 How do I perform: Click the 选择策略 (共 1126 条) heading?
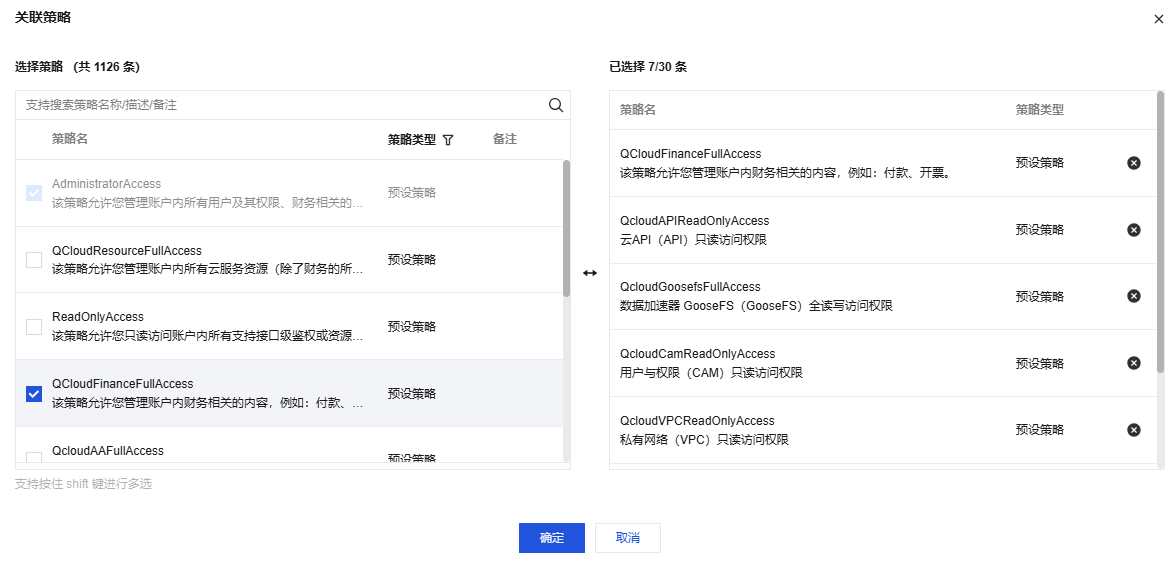click(x=77, y=67)
